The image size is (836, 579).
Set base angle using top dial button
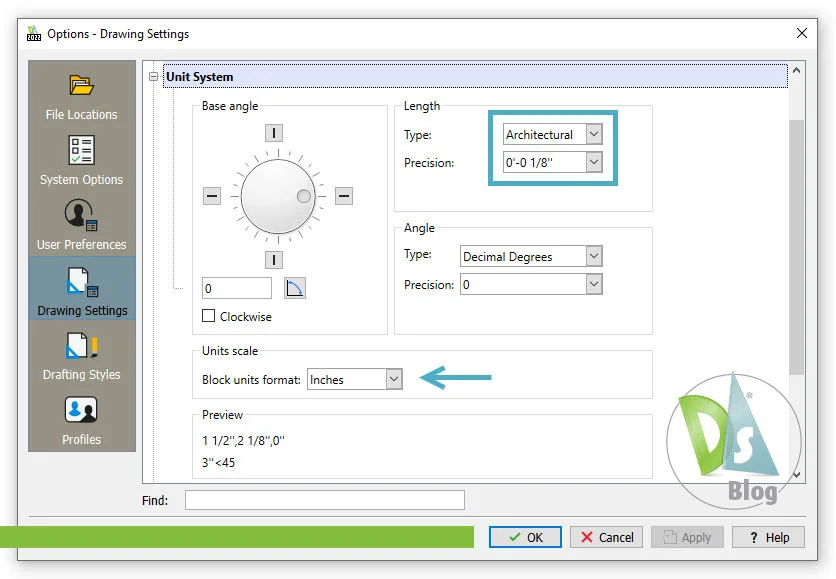pyautogui.click(x=273, y=133)
